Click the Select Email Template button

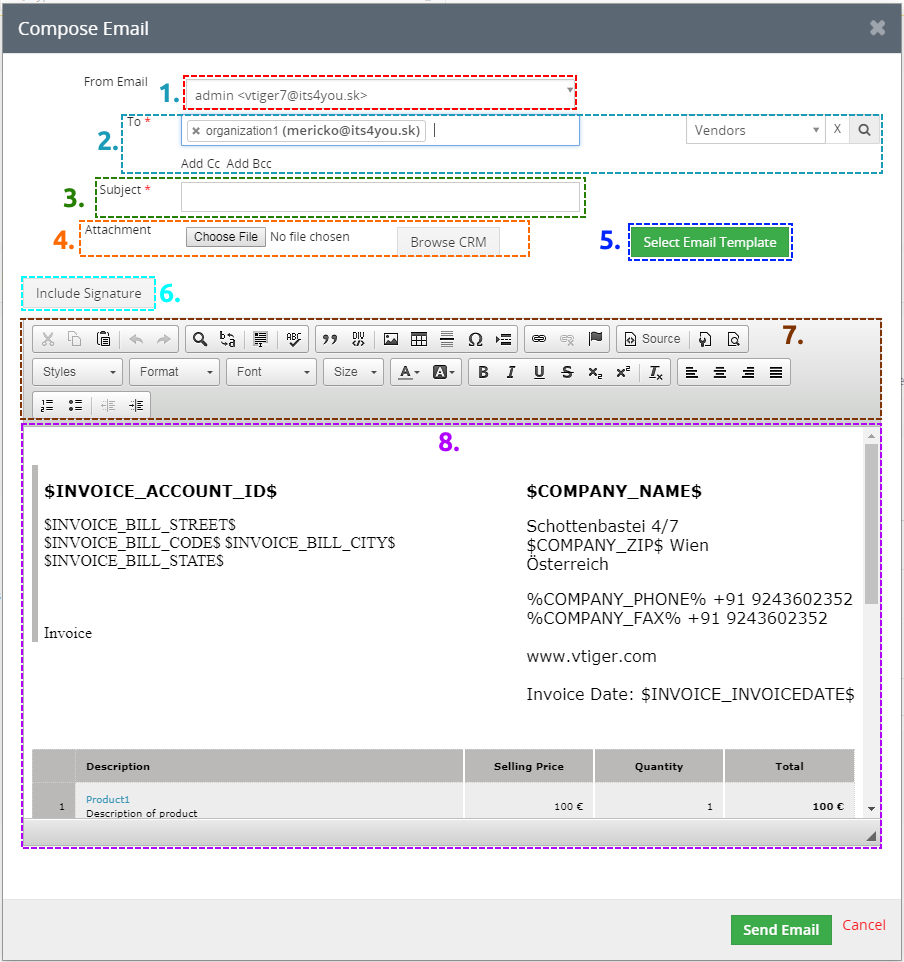pos(709,242)
